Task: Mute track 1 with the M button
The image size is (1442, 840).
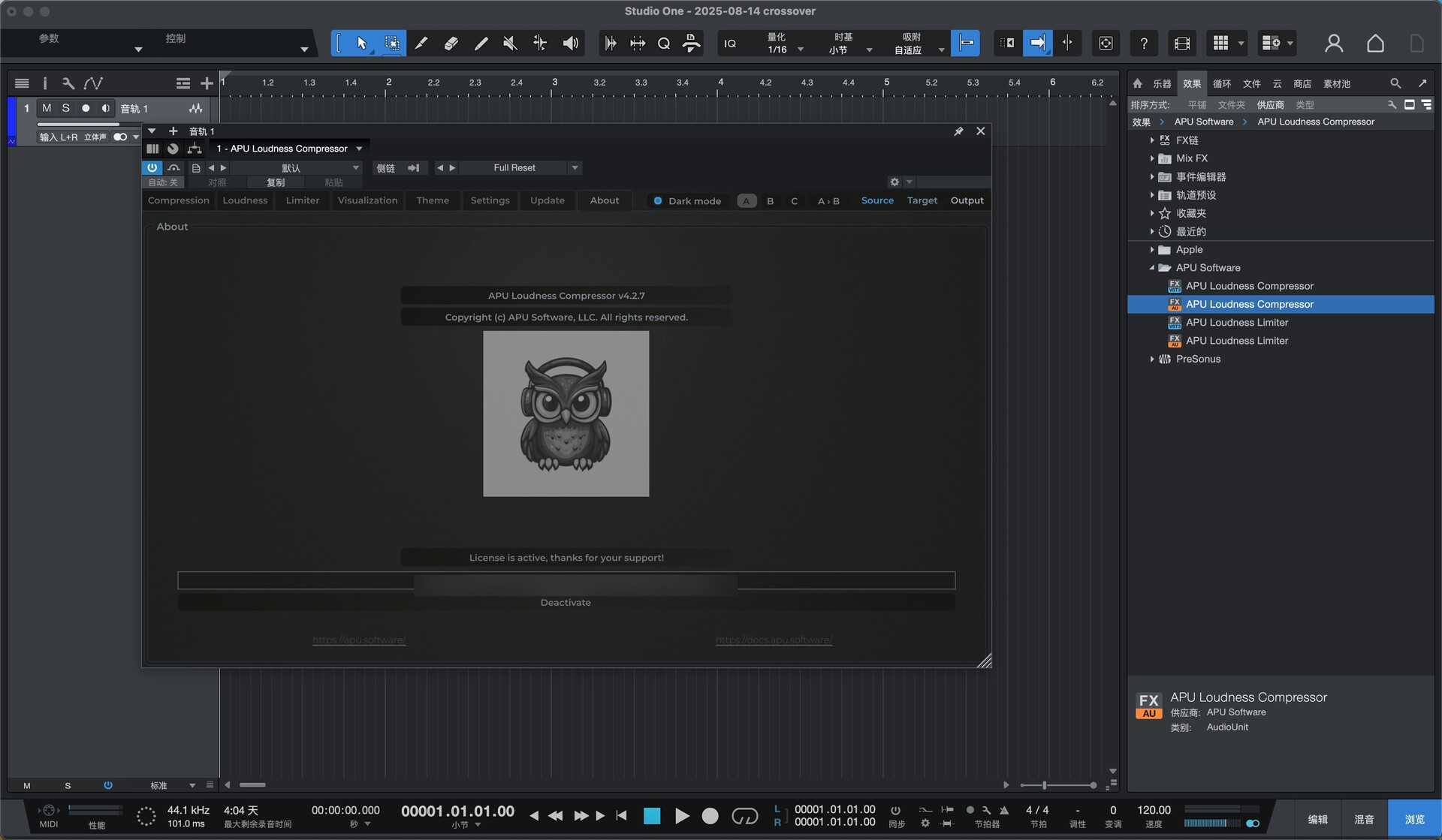Action: (x=47, y=108)
